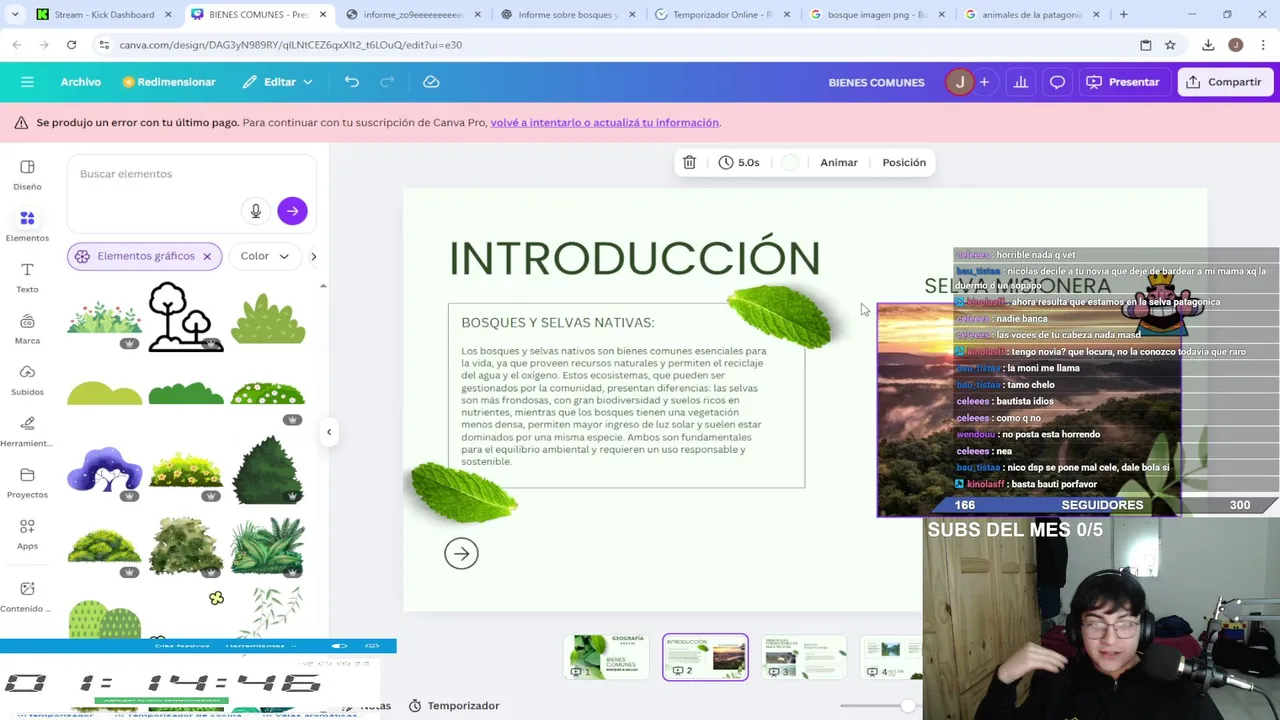Switch to the animales de la patagonia tab
The image size is (1280, 720).
[1032, 15]
